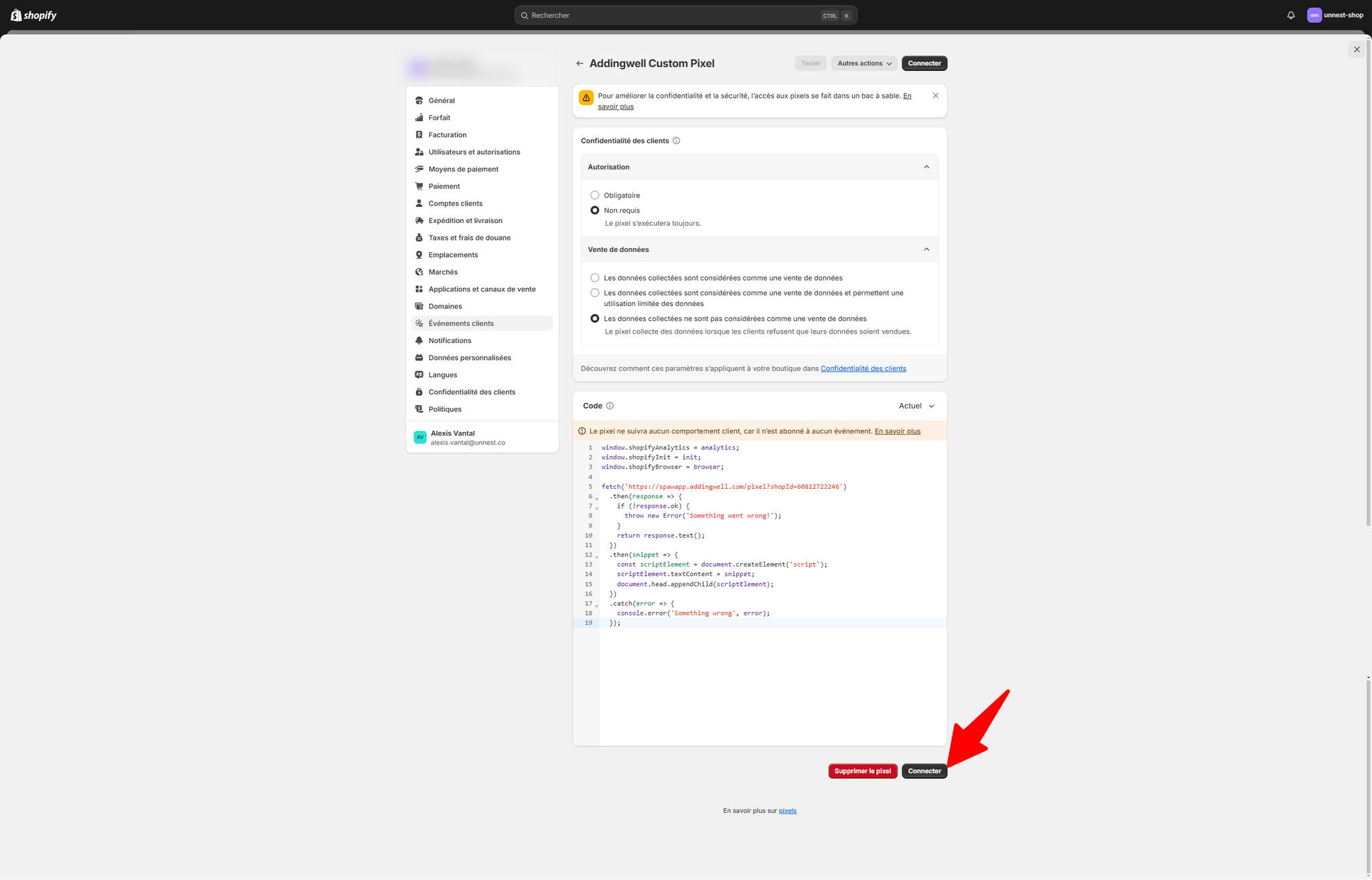Click the Forfait icon in sidebar
This screenshot has width=1372, height=880.
419,118
